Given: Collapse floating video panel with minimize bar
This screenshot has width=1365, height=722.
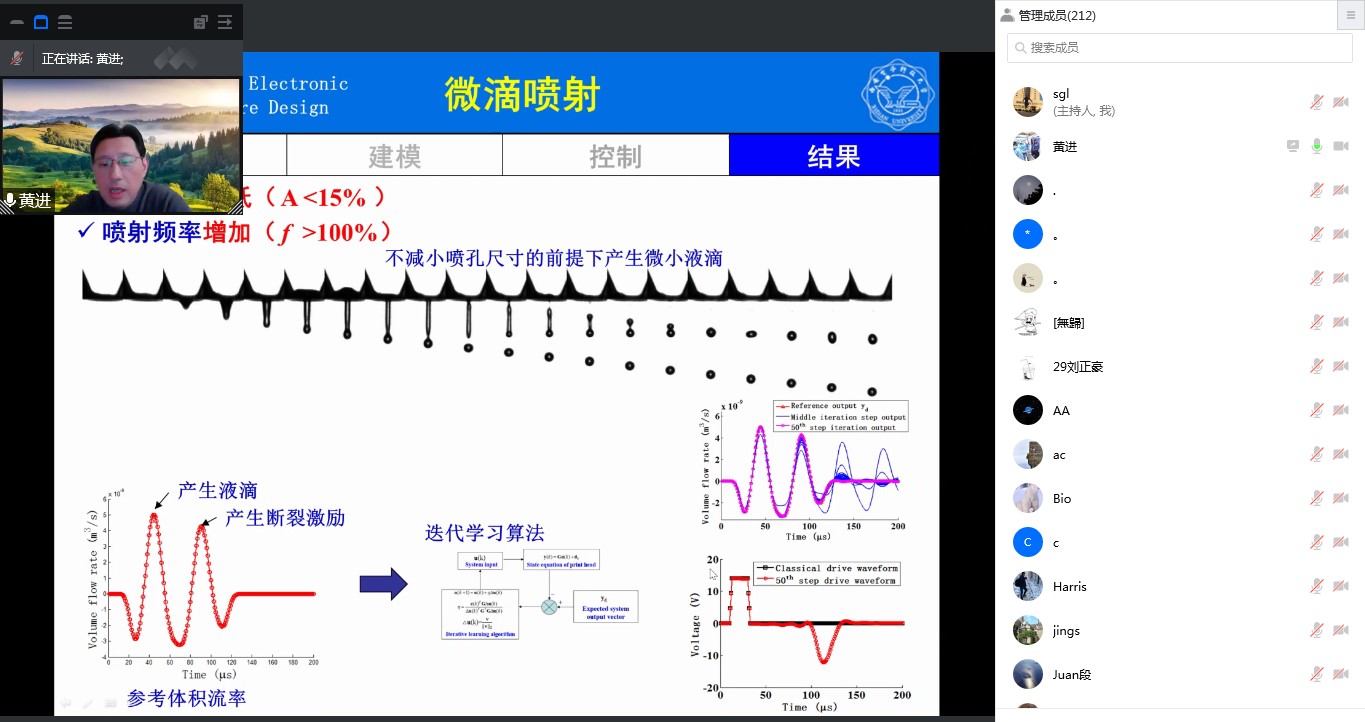Looking at the screenshot, I should (17, 22).
